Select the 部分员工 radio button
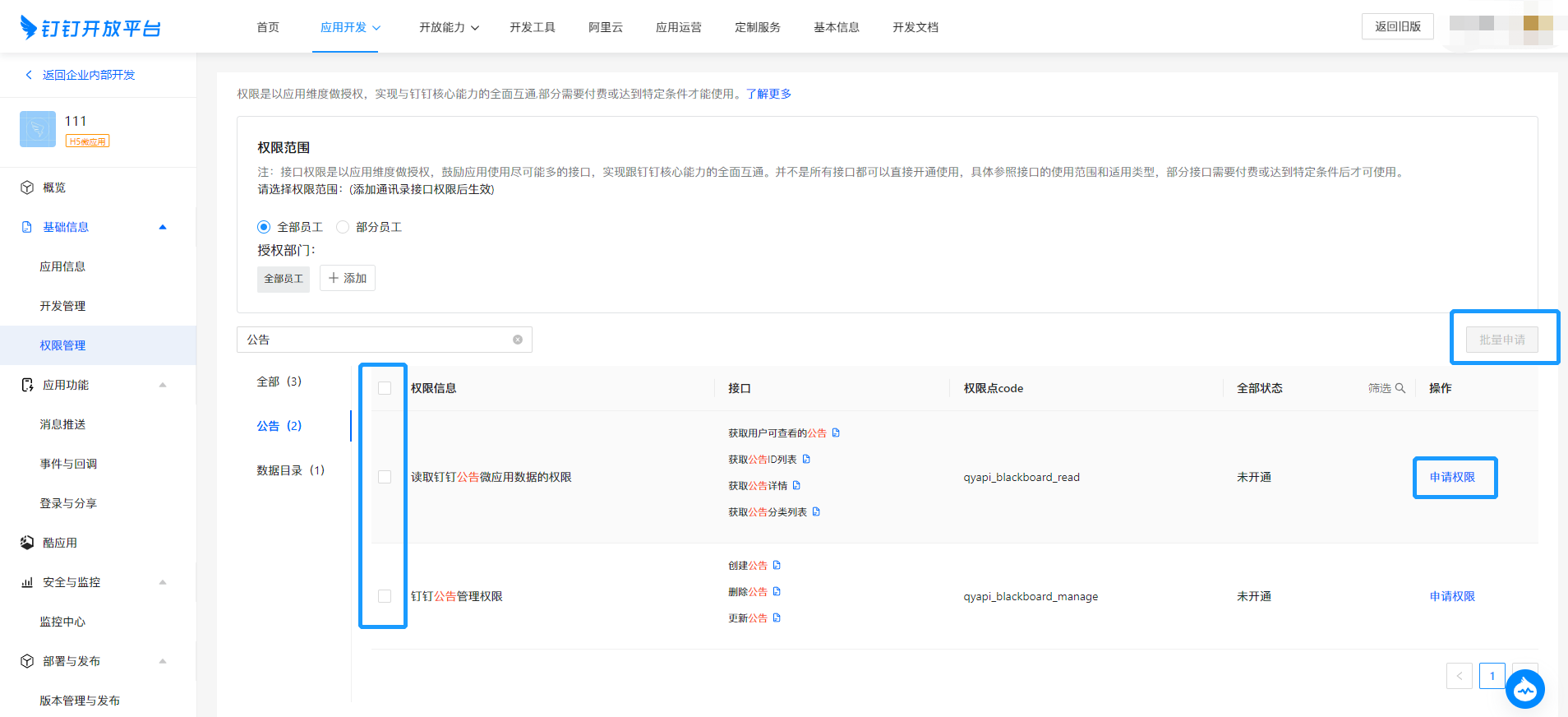Image resolution: width=1568 pixels, height=717 pixels. (343, 227)
